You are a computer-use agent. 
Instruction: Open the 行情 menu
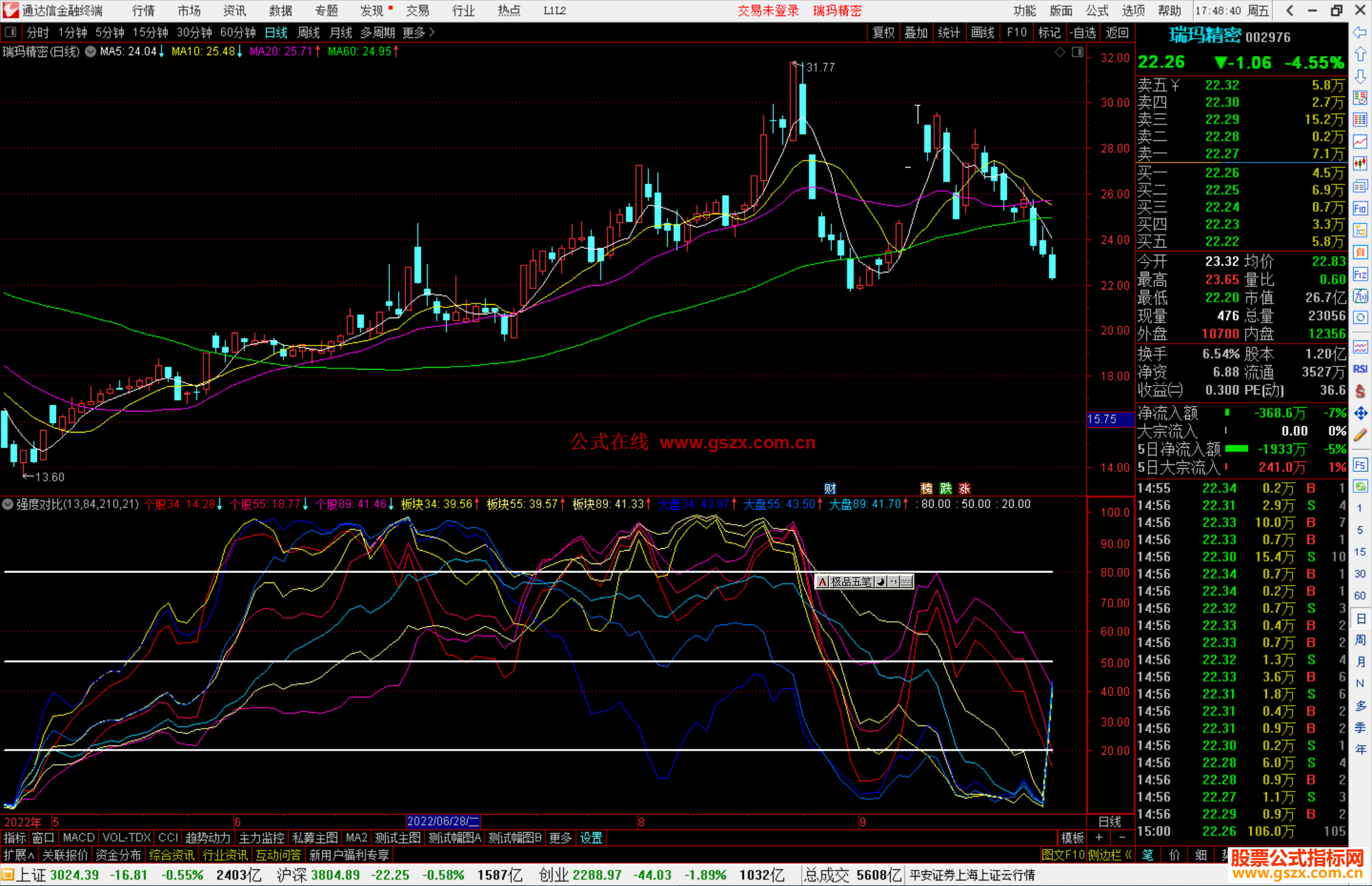click(x=144, y=11)
